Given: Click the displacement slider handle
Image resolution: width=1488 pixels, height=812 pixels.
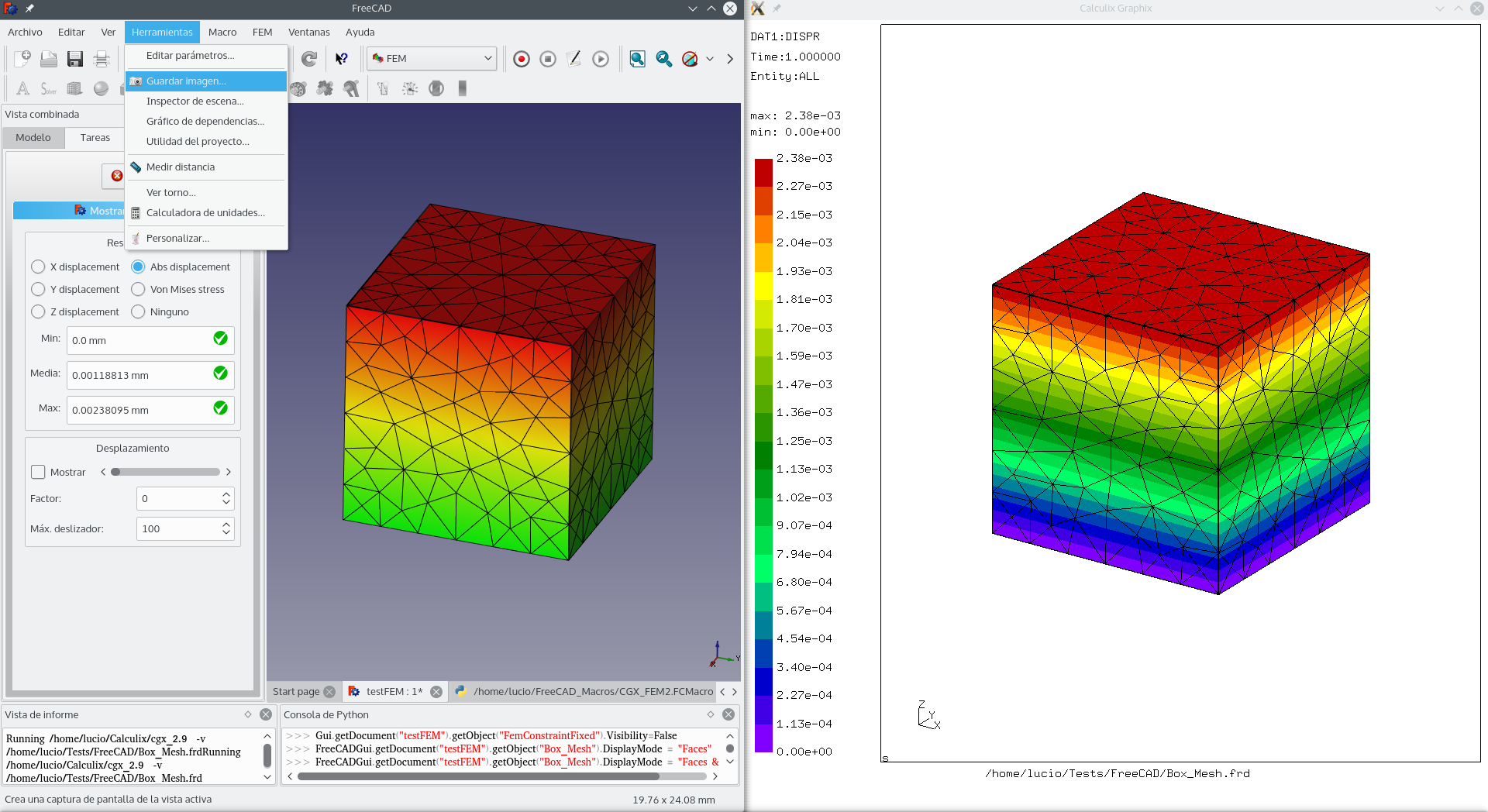Looking at the screenshot, I should click(x=115, y=472).
